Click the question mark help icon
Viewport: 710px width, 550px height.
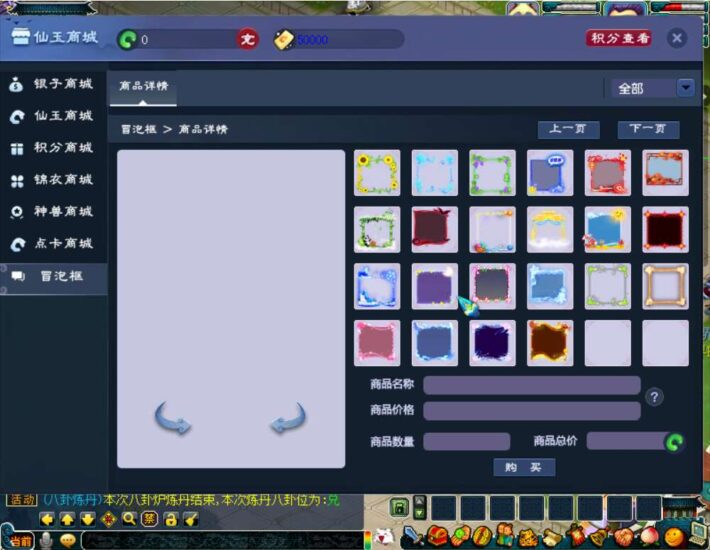click(654, 397)
